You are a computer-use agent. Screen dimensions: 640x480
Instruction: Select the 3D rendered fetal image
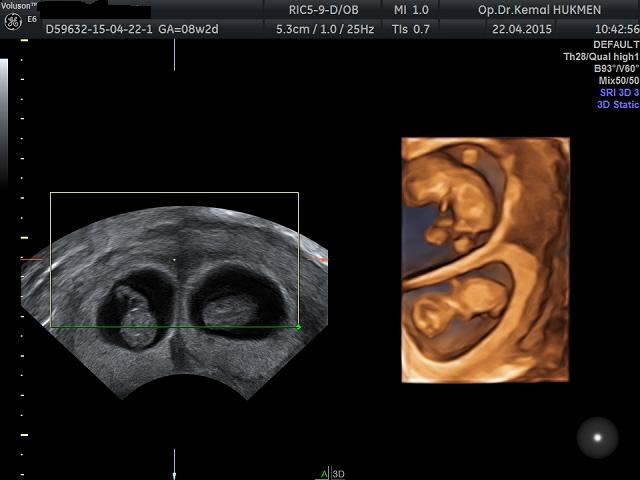pos(485,260)
